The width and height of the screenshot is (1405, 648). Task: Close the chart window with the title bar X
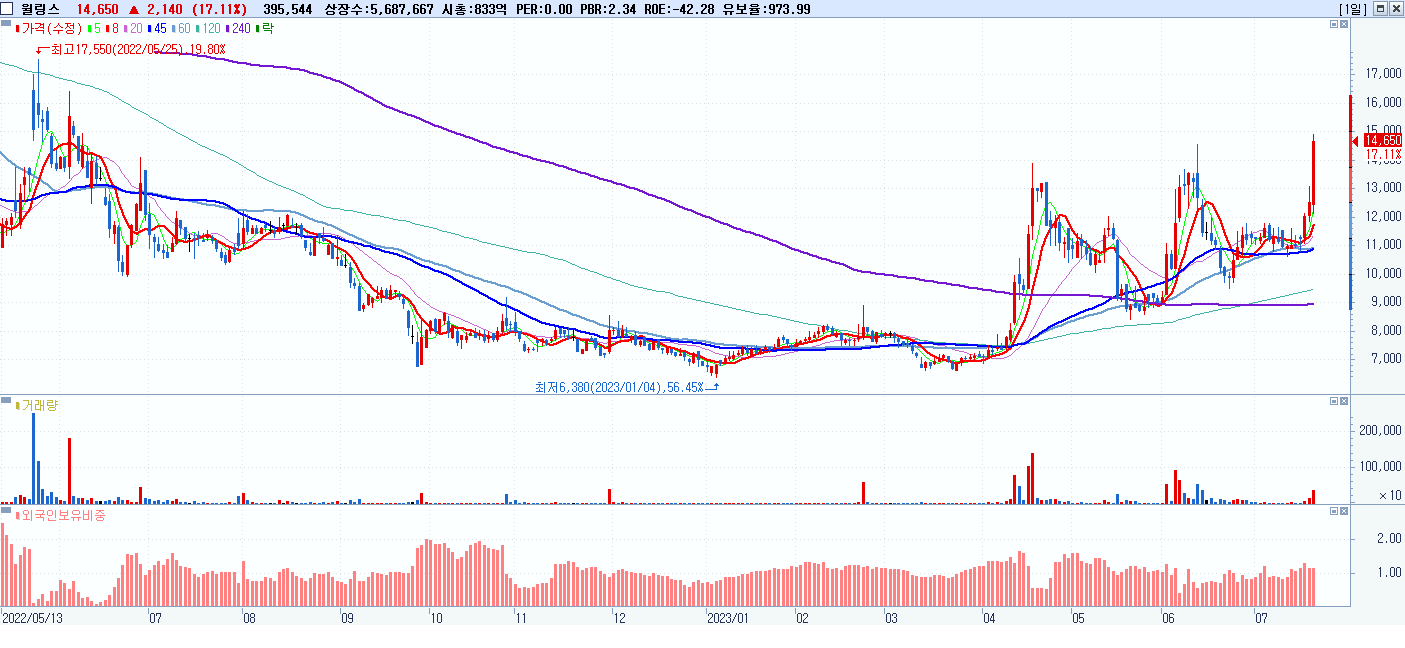pos(1396,9)
